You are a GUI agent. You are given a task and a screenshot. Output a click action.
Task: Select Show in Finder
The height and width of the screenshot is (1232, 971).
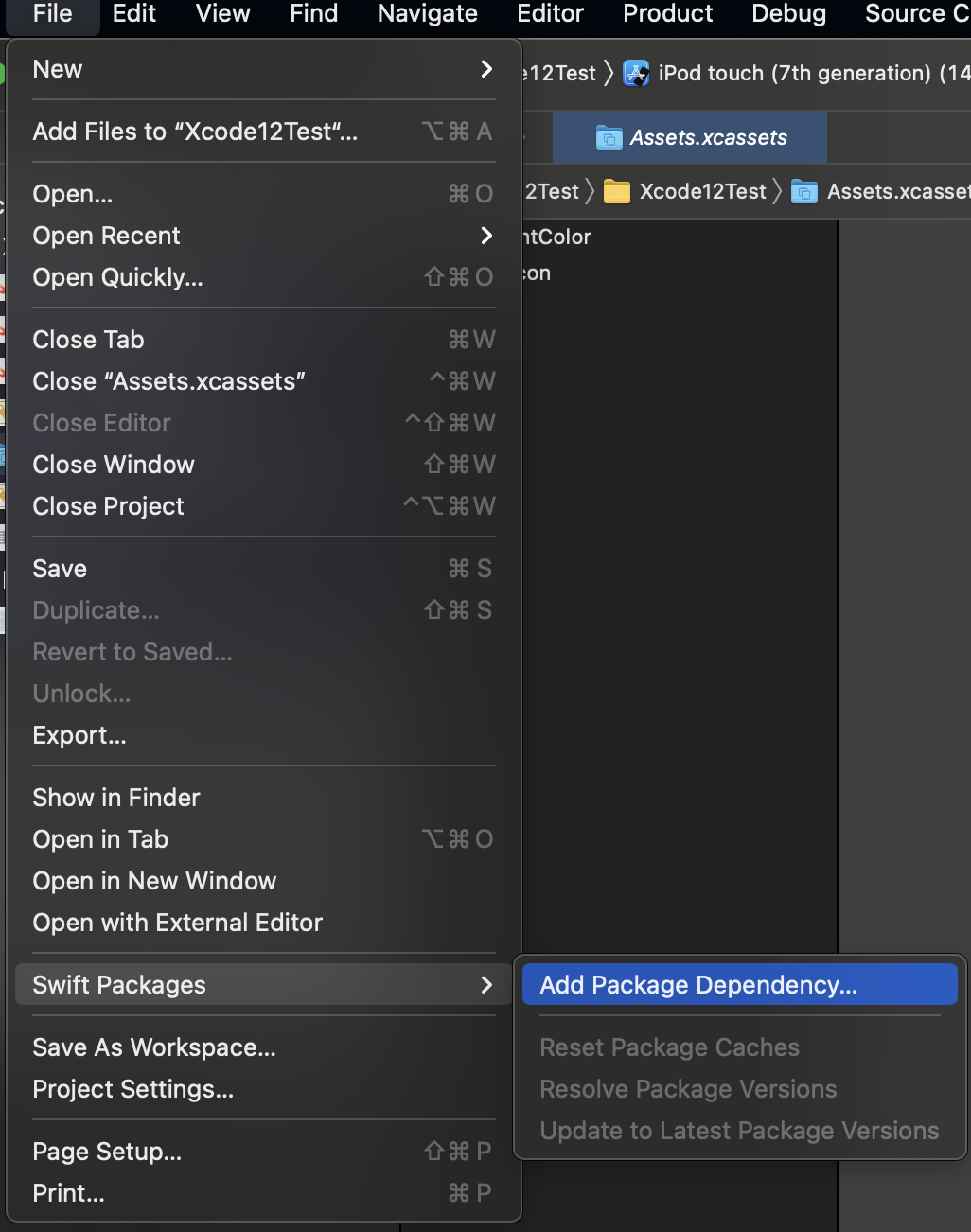(x=264, y=798)
